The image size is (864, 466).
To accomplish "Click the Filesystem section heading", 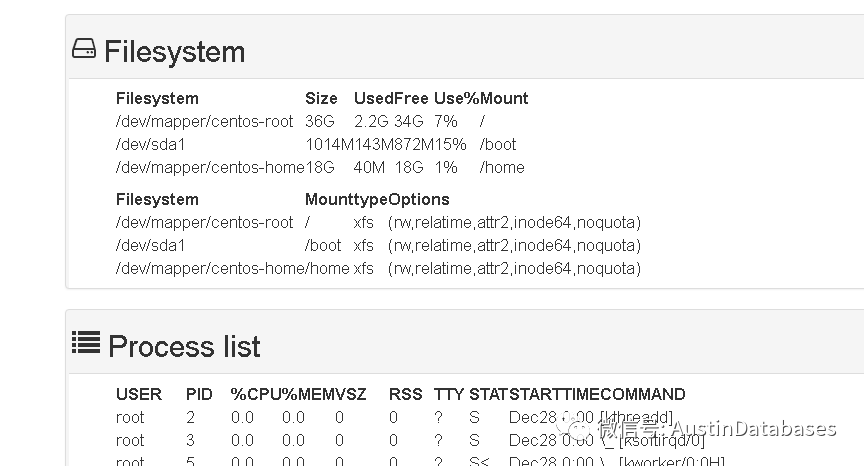I will point(174,51).
